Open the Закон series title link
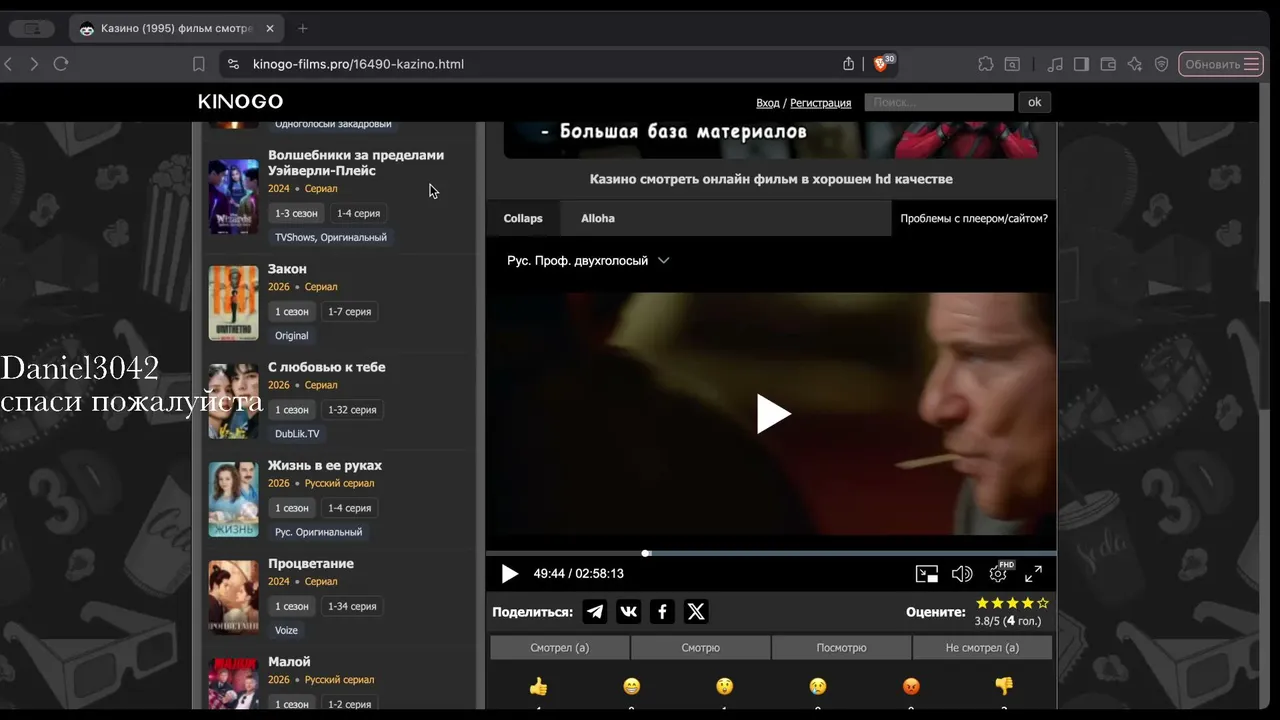This screenshot has width=1280, height=720. 287,269
